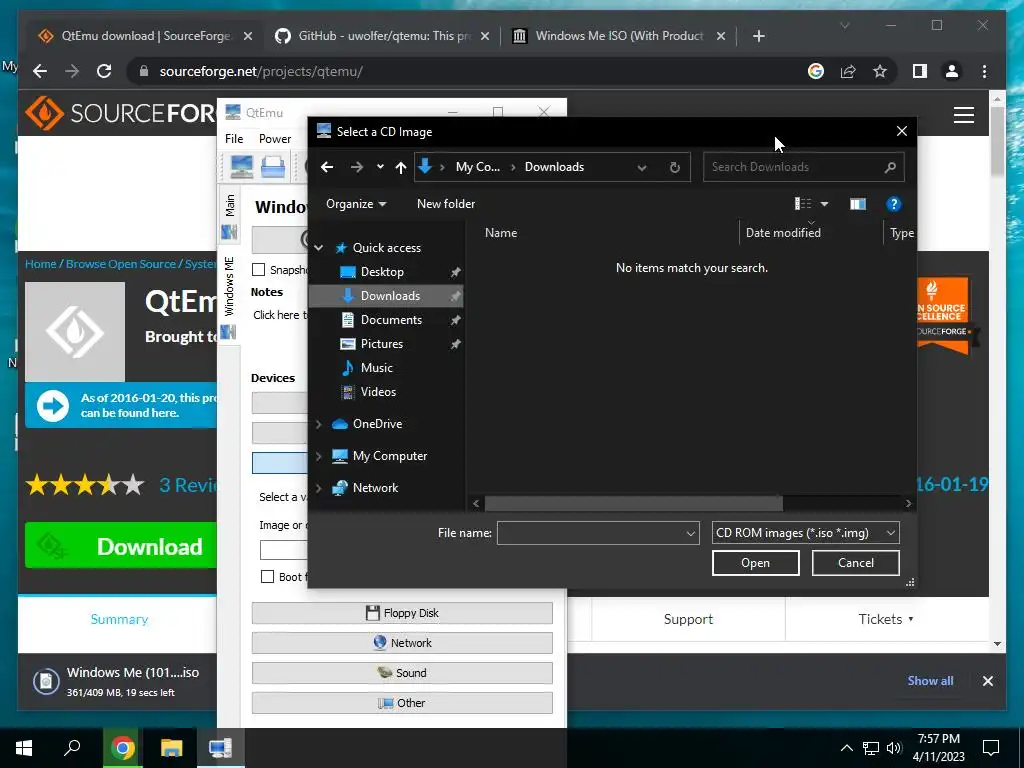
Task: Show the preview pane in dialog
Action: (857, 204)
